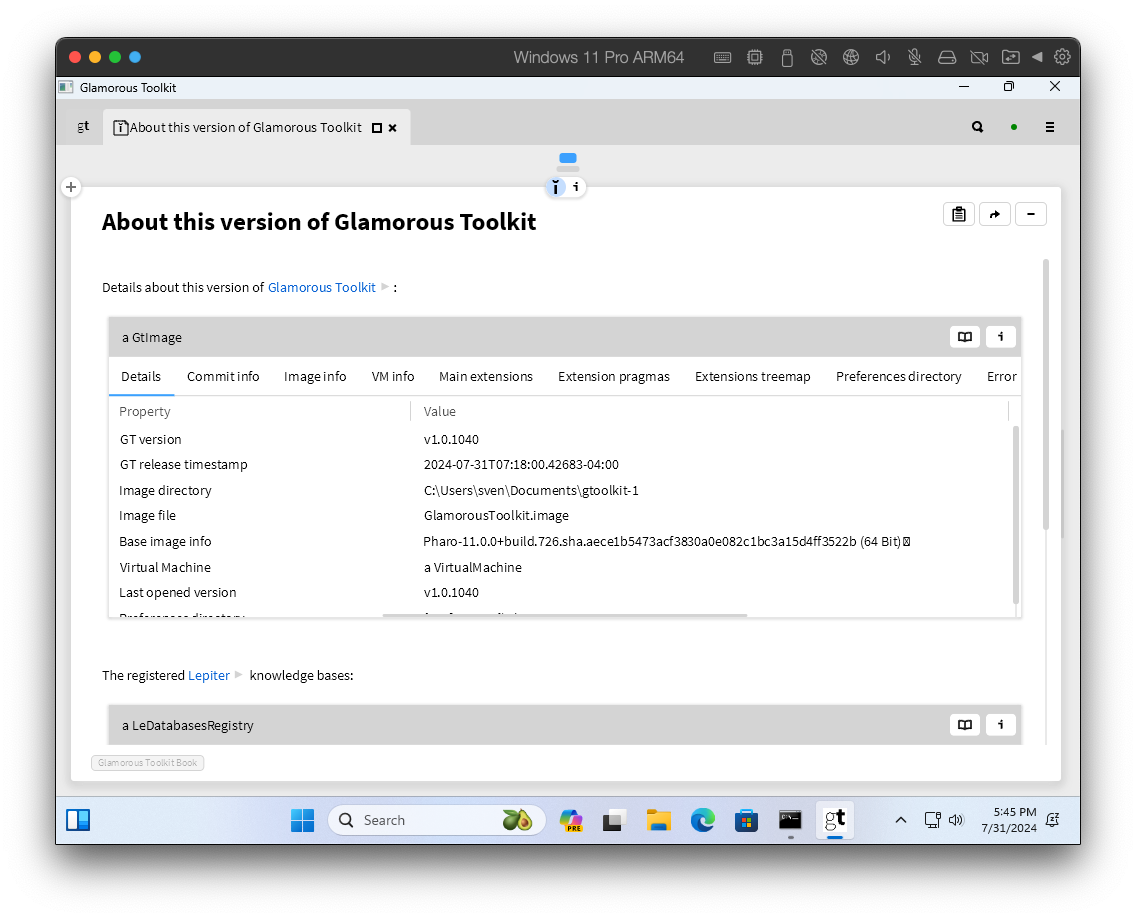Screen dimensions: 1136x918
Task: Click the page's vertical scrollbar
Action: tap(1046, 394)
